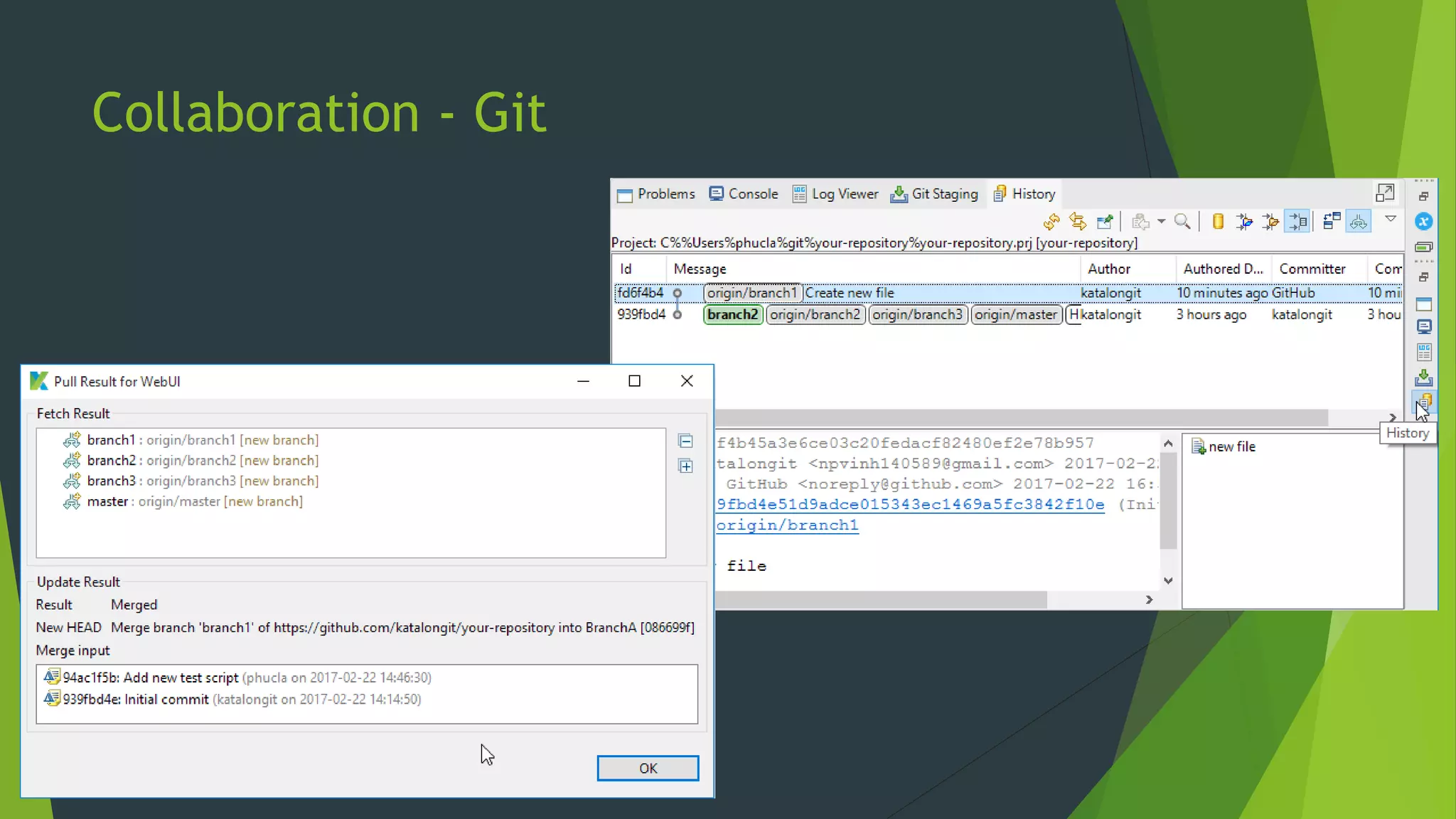
Task: Click the blue X icon in right sidebar
Action: tap(1423, 221)
